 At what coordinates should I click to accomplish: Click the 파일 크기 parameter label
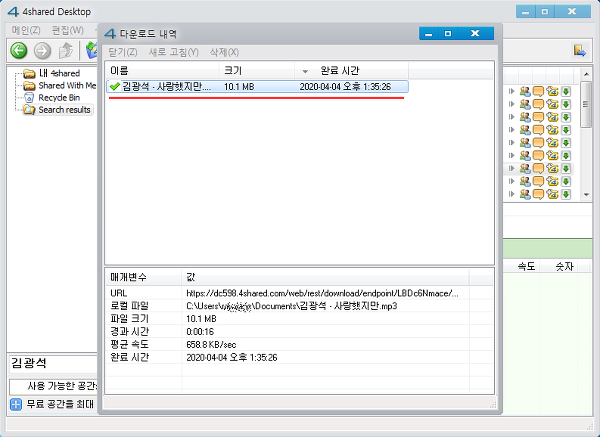click(129, 318)
